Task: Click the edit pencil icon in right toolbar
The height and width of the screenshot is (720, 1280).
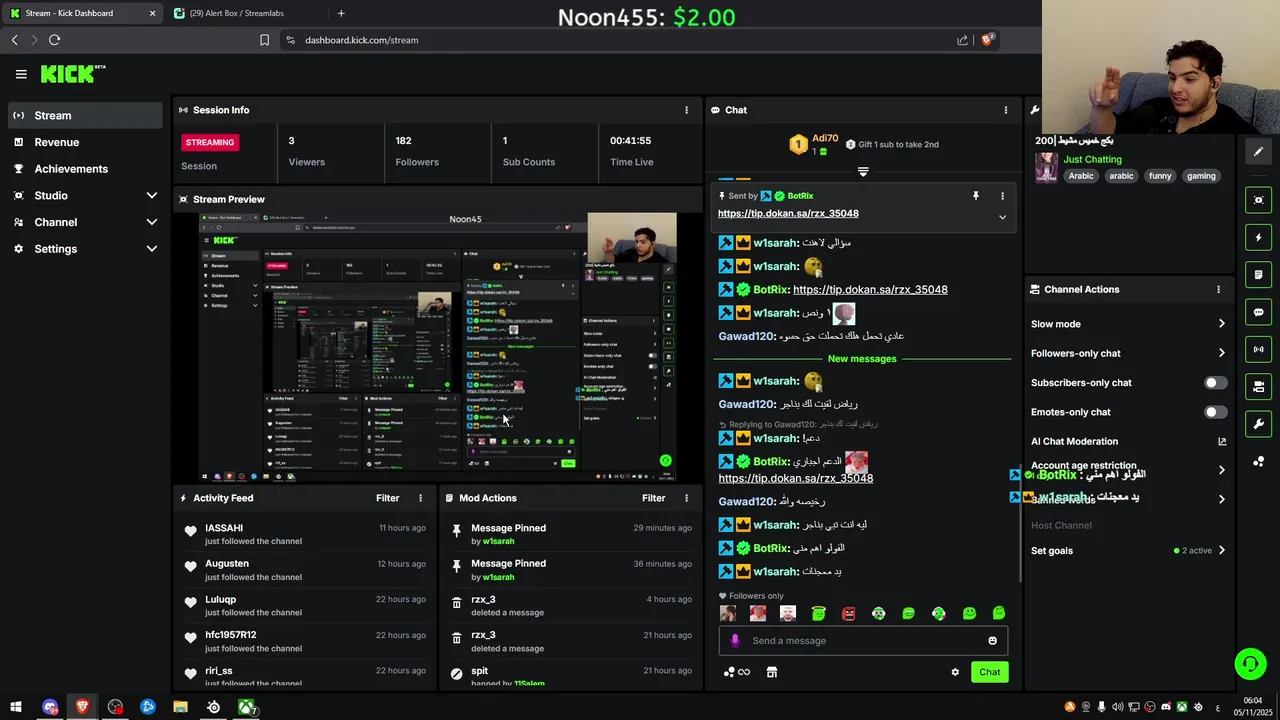Action: 1259,151
